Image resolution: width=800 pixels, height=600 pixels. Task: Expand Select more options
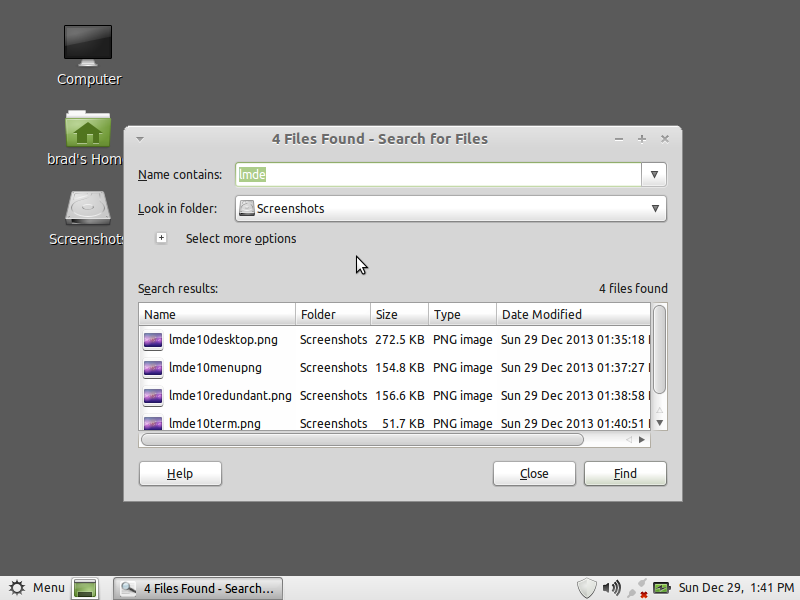click(x=161, y=238)
